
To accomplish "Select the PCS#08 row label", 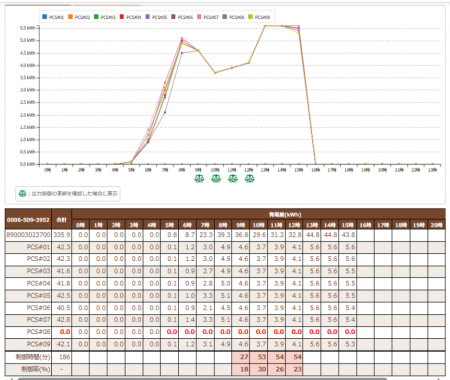I will coord(38,332).
